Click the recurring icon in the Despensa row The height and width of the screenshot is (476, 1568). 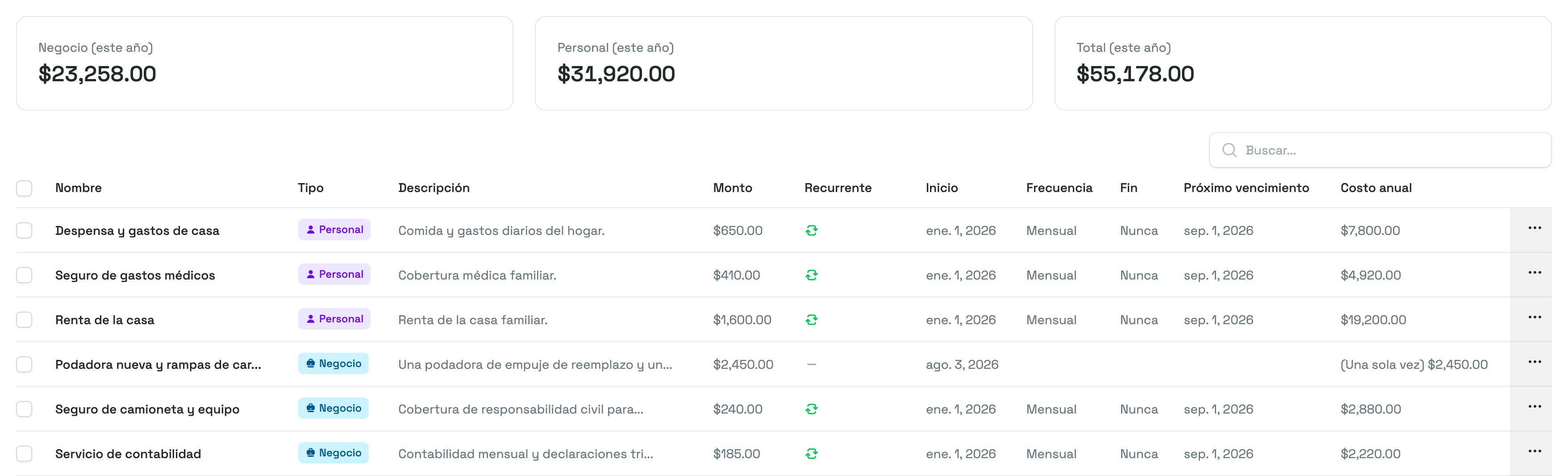pyautogui.click(x=811, y=231)
